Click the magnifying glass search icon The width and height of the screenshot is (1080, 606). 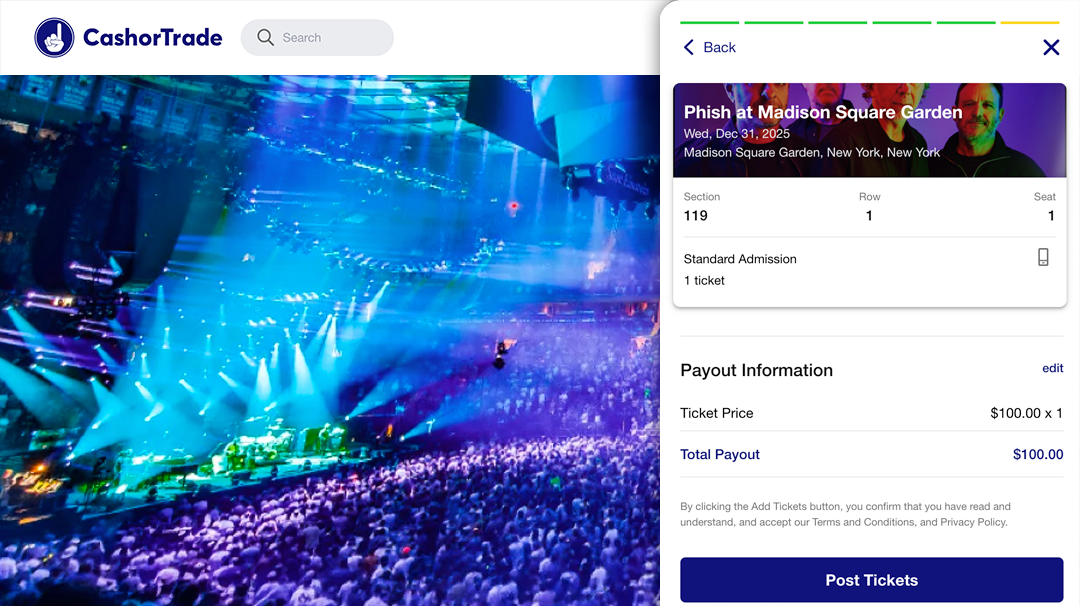(x=265, y=37)
